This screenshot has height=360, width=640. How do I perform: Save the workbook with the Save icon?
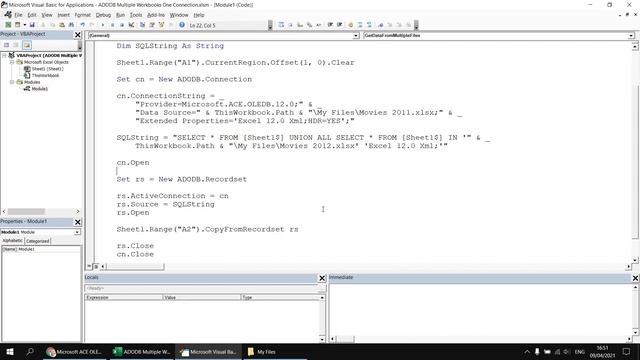pos(32,25)
